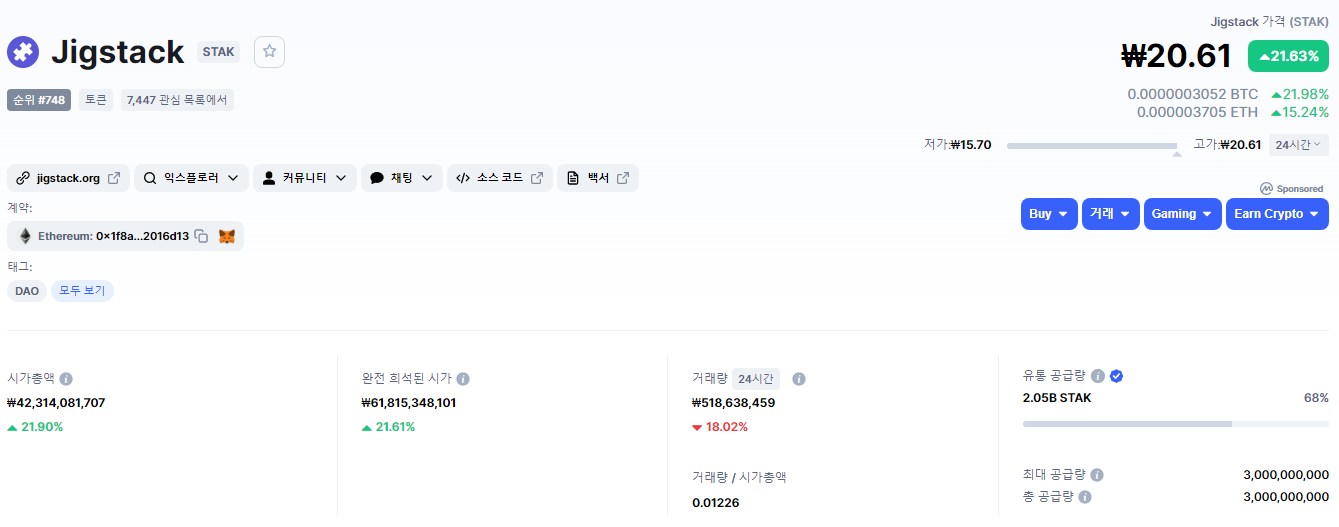The height and width of the screenshot is (527, 1339).
Task: Click the STAK ticker badge
Action: [x=218, y=52]
